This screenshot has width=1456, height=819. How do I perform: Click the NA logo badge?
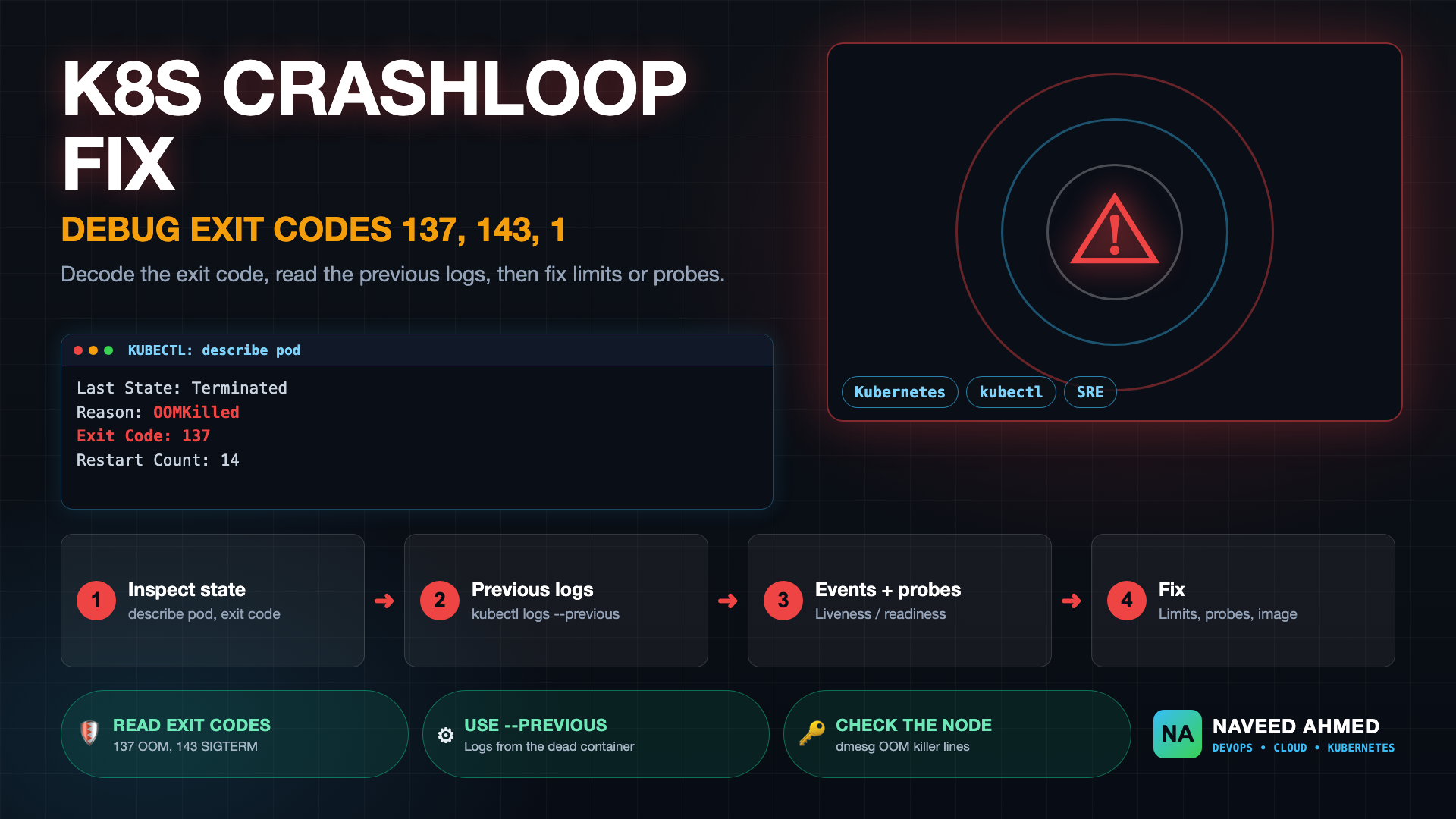(x=1177, y=734)
